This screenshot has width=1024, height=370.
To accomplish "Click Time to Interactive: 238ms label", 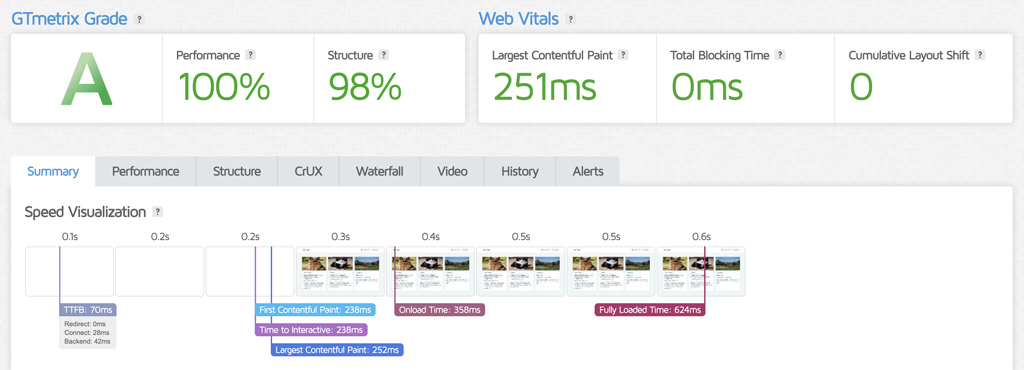I will coord(311,330).
